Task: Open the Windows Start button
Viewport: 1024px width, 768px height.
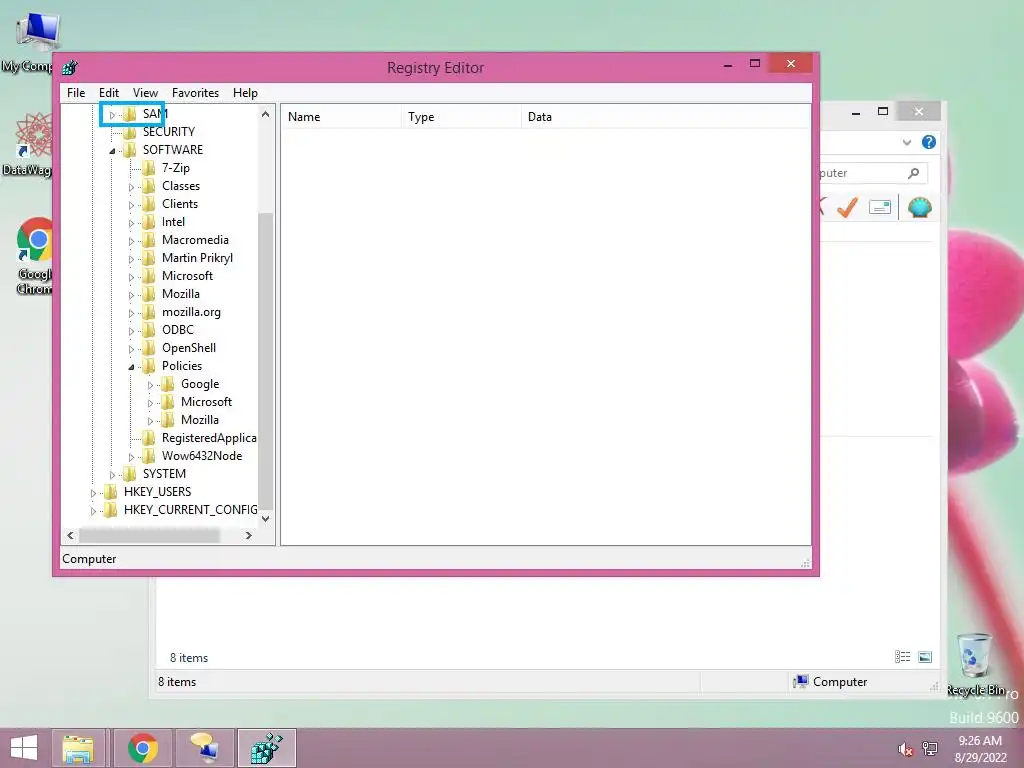Action: pyautogui.click(x=24, y=748)
